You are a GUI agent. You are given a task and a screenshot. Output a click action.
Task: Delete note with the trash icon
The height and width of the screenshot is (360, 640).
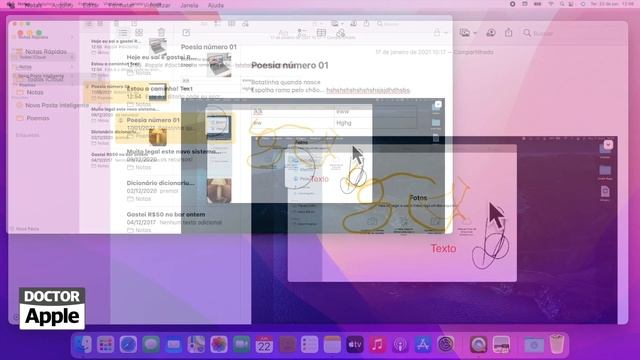point(162,32)
